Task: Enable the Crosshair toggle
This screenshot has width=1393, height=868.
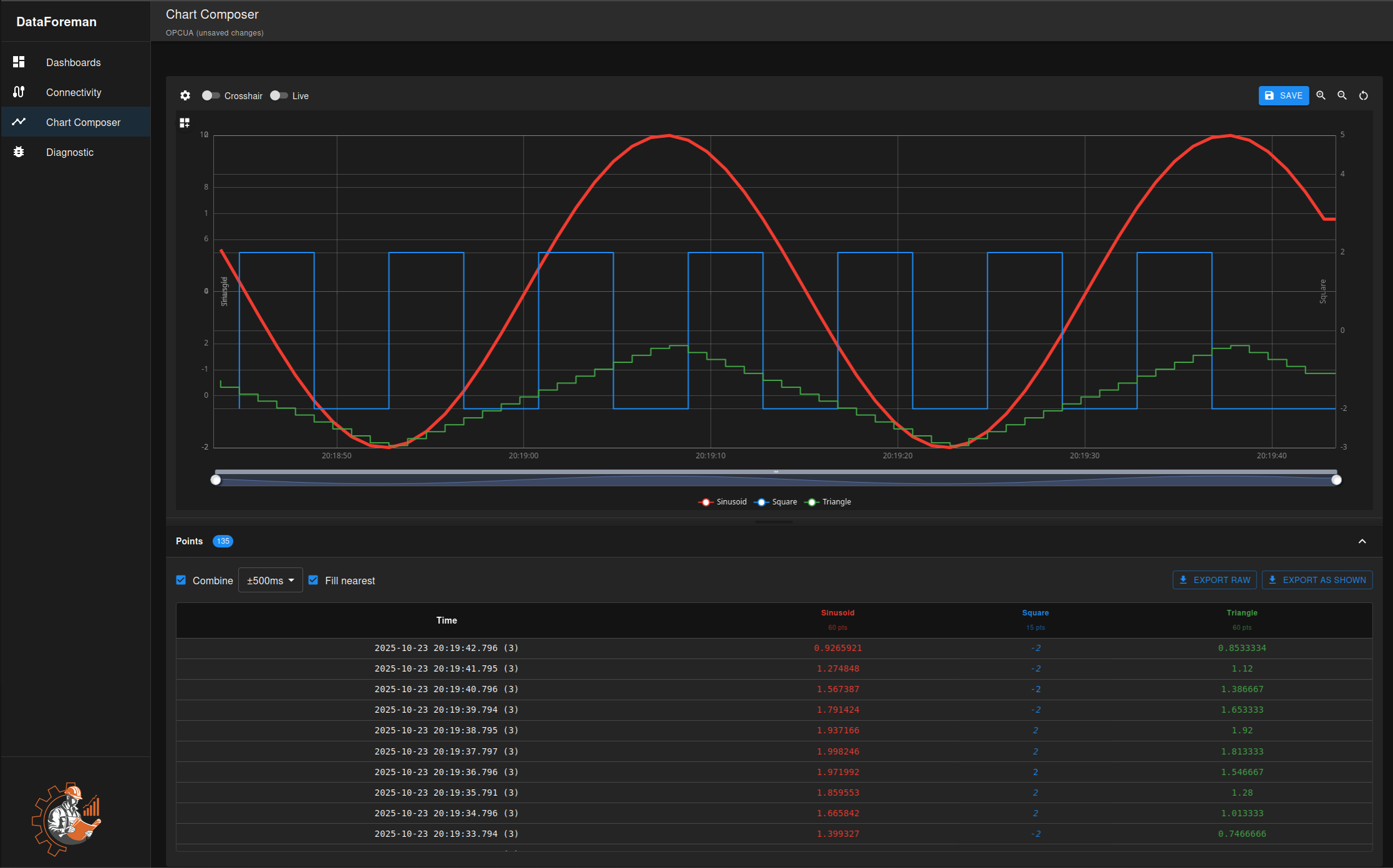Action: coord(210,95)
